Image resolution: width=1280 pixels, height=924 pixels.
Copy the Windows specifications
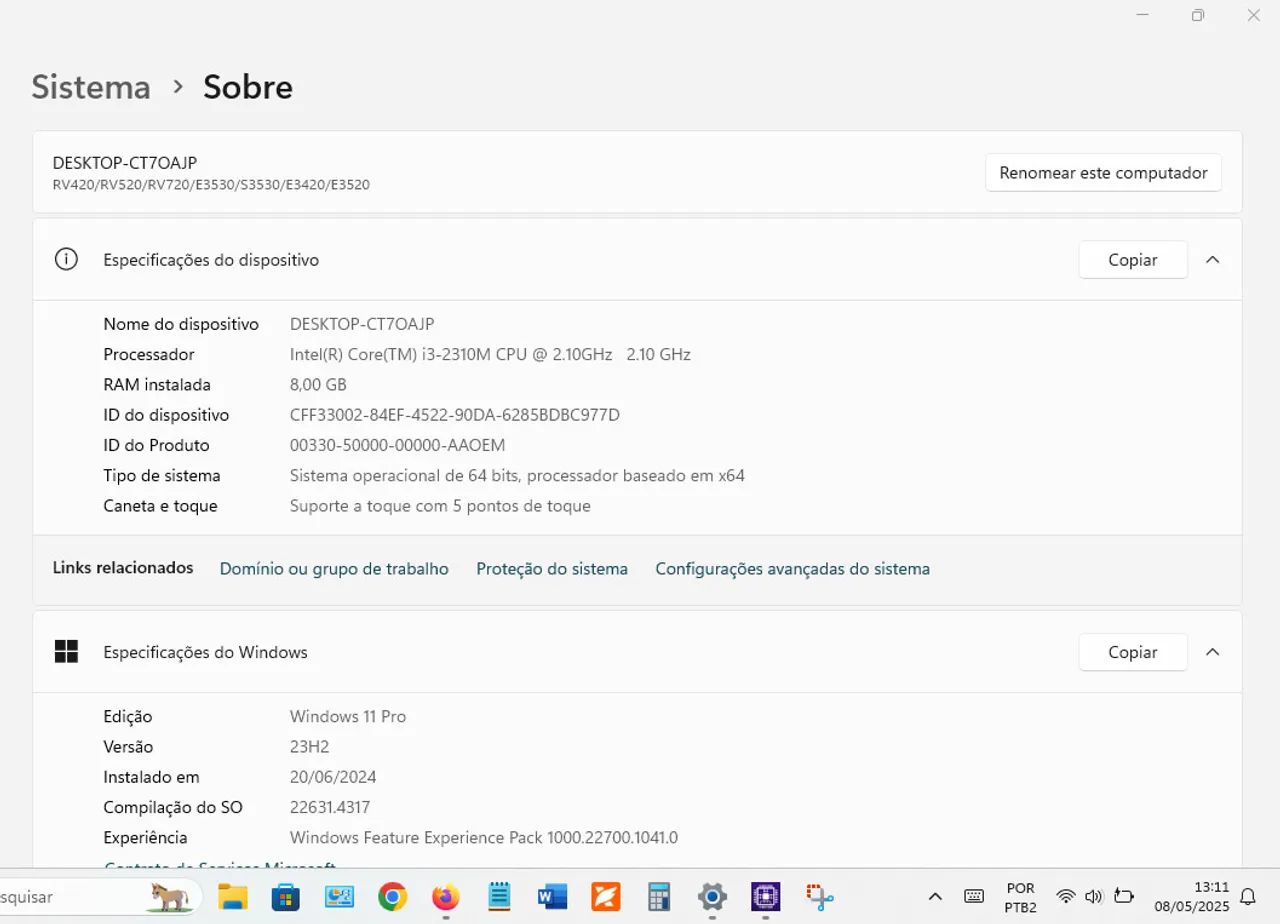pos(1133,652)
